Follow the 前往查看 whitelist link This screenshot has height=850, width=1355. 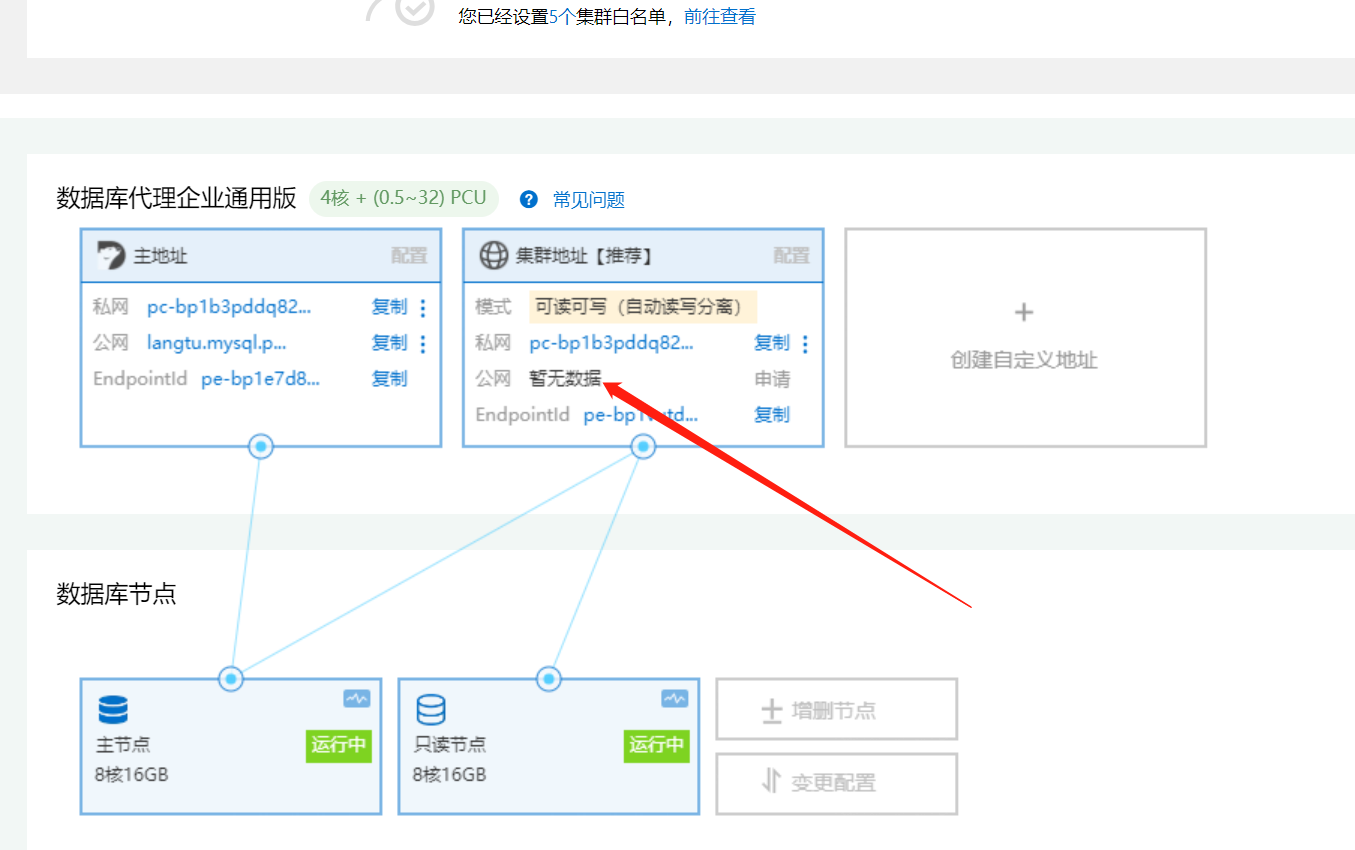coord(720,16)
